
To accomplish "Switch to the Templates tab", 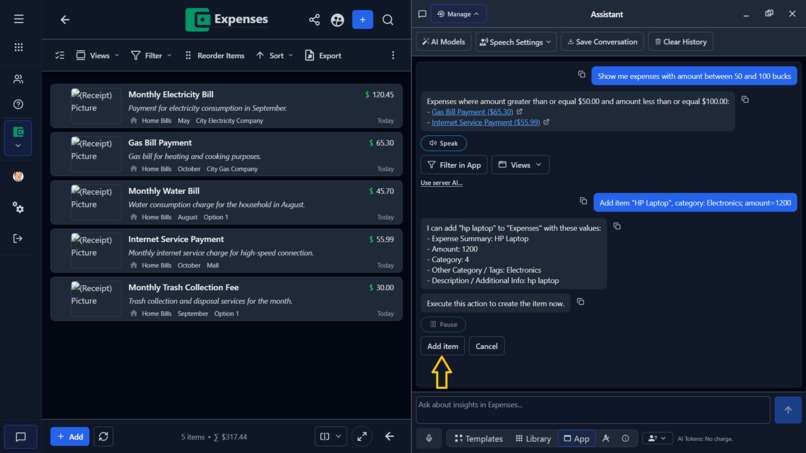I will point(479,439).
